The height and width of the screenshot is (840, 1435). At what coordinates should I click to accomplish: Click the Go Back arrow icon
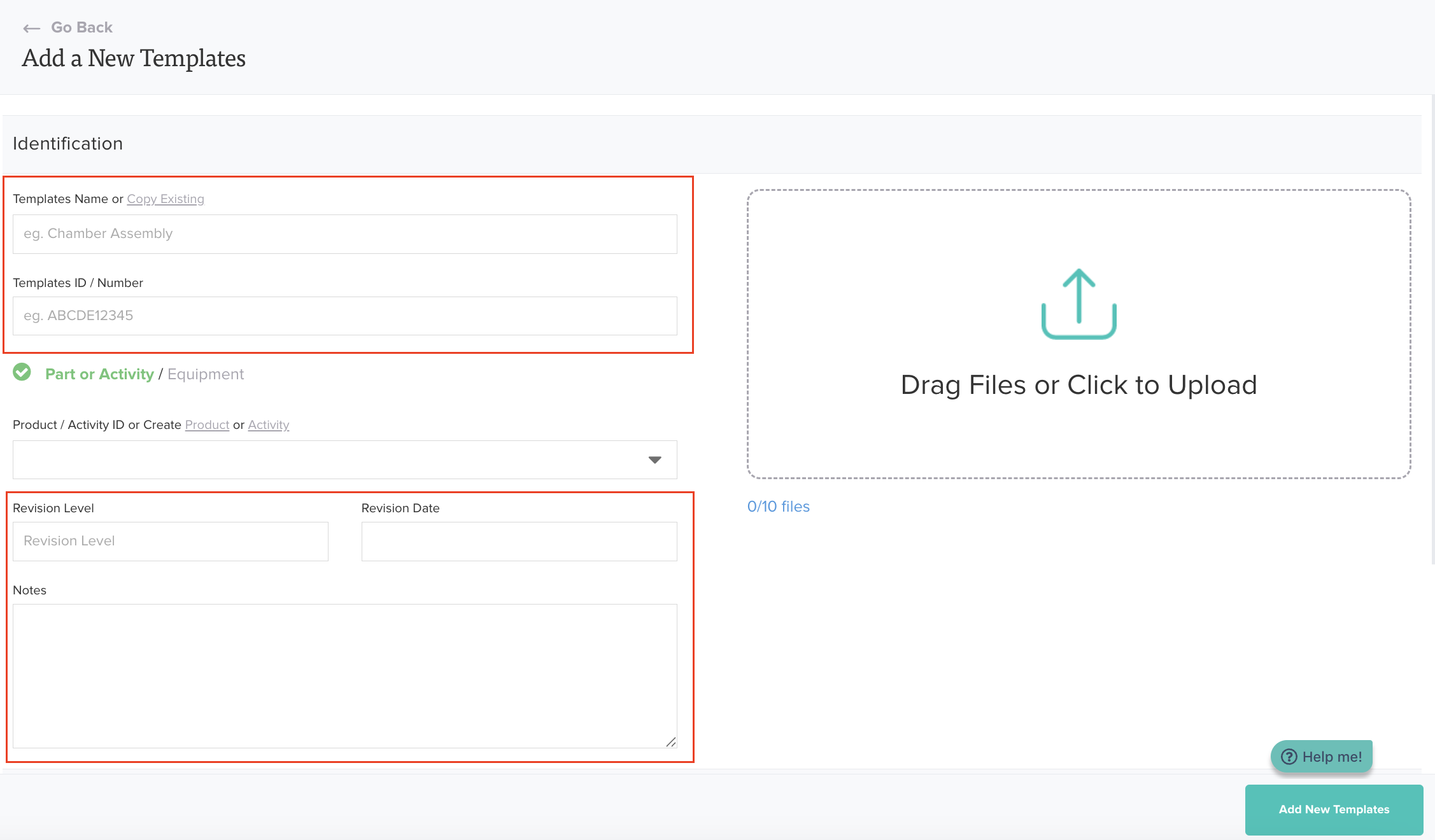point(31,28)
